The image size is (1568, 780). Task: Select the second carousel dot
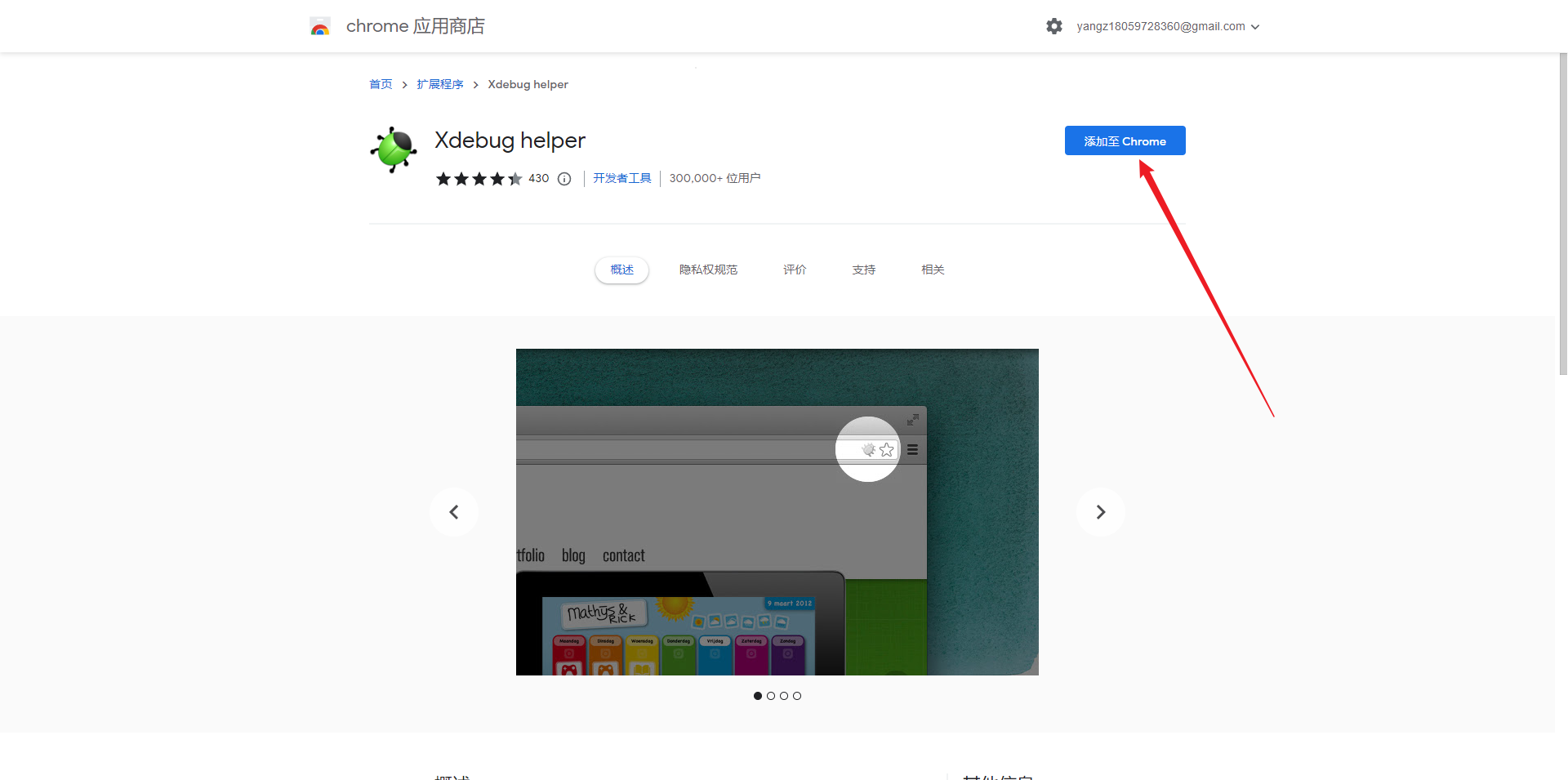[x=771, y=696]
